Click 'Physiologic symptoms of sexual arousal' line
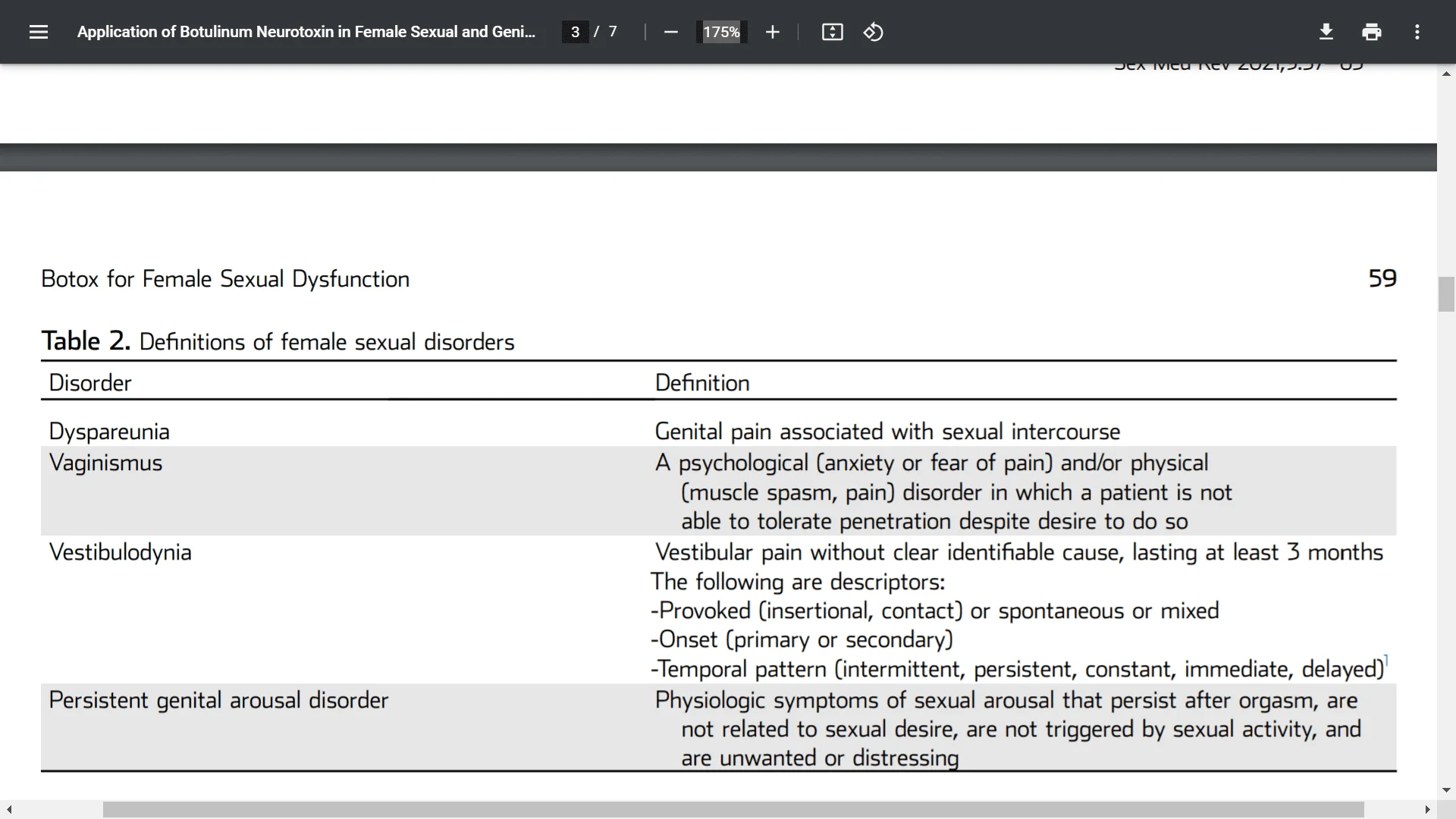Image resolution: width=1456 pixels, height=819 pixels. point(1006,700)
